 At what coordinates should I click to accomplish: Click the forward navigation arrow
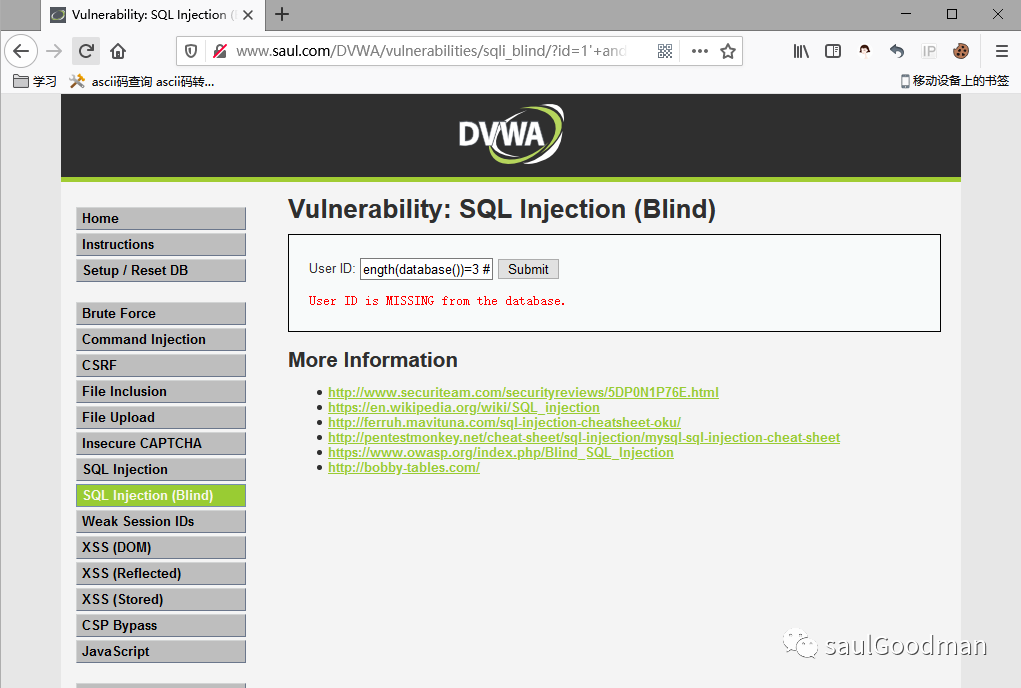[x=54, y=51]
